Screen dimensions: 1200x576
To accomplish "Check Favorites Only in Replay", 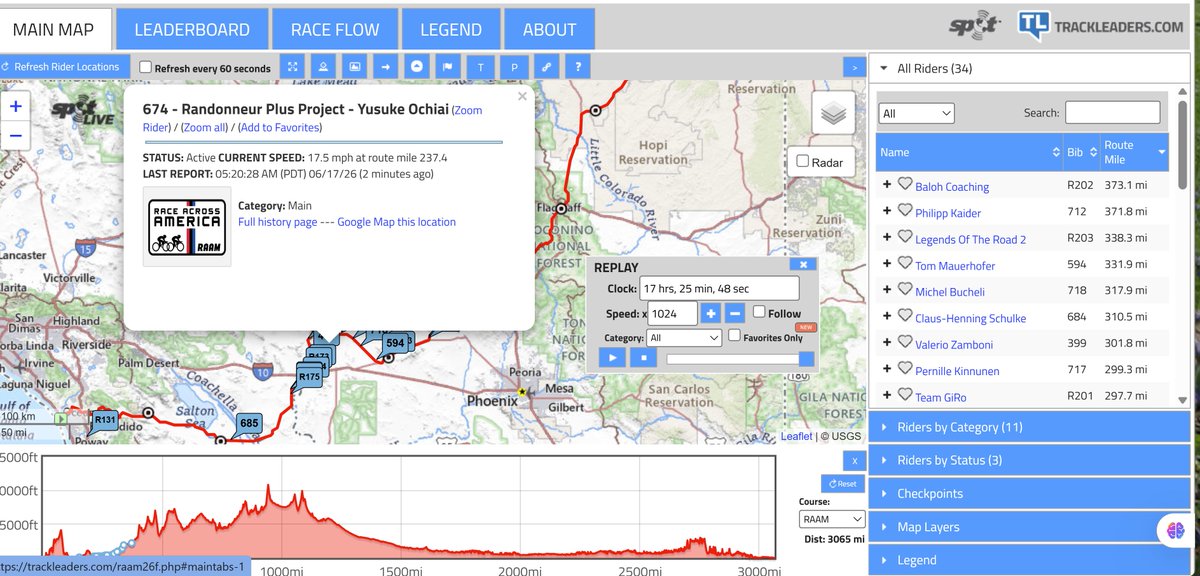I will click(735, 336).
